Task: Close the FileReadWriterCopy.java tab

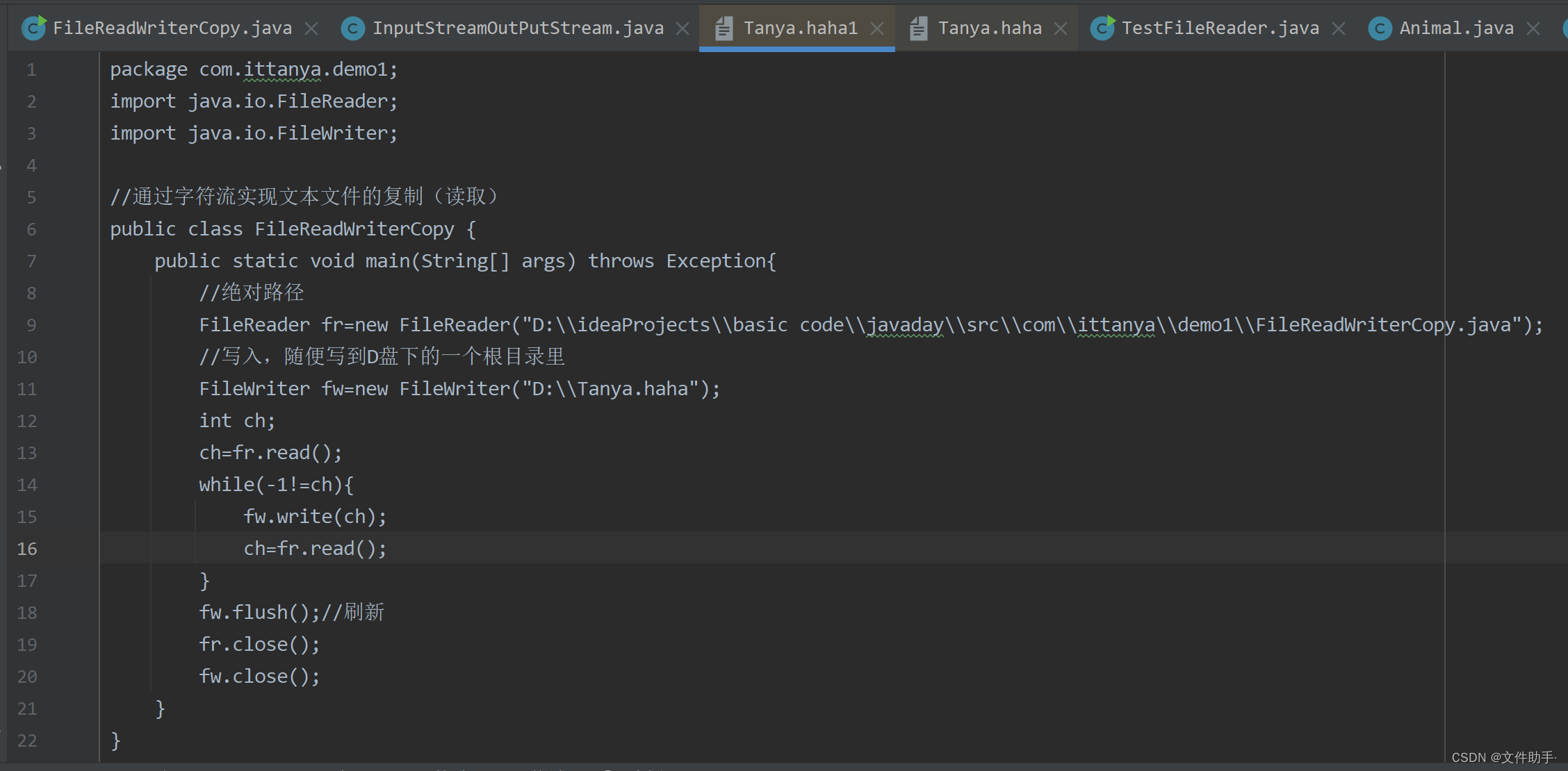Action: tap(311, 28)
